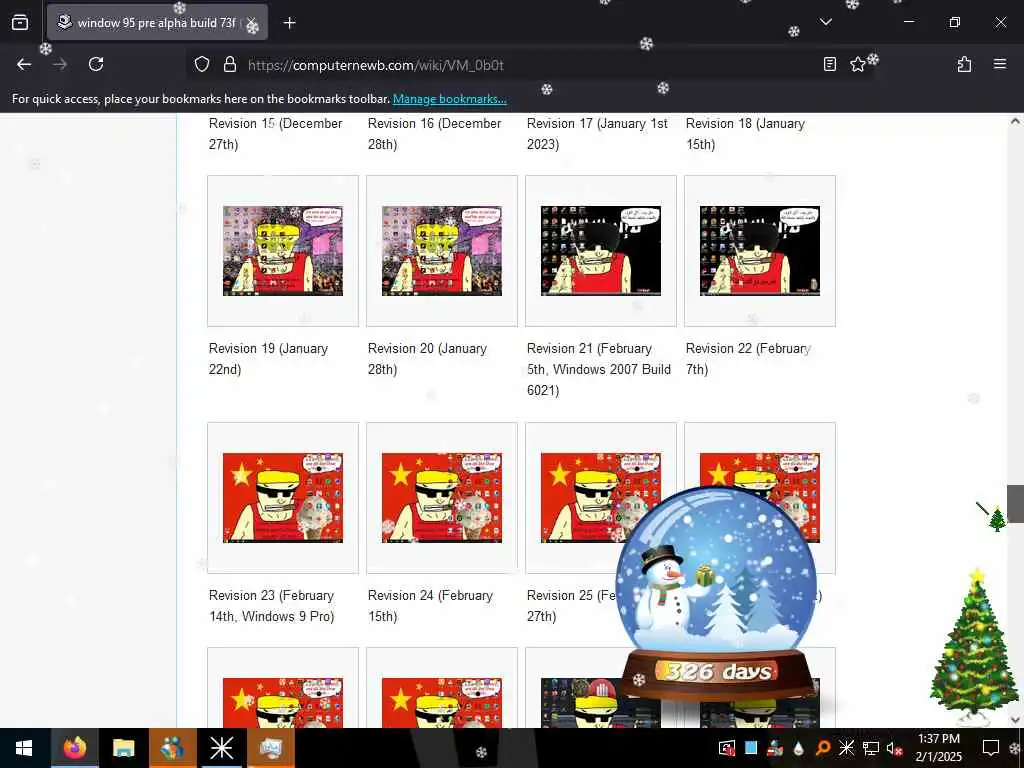Open the extensions puzzle icon

[x=964, y=64]
